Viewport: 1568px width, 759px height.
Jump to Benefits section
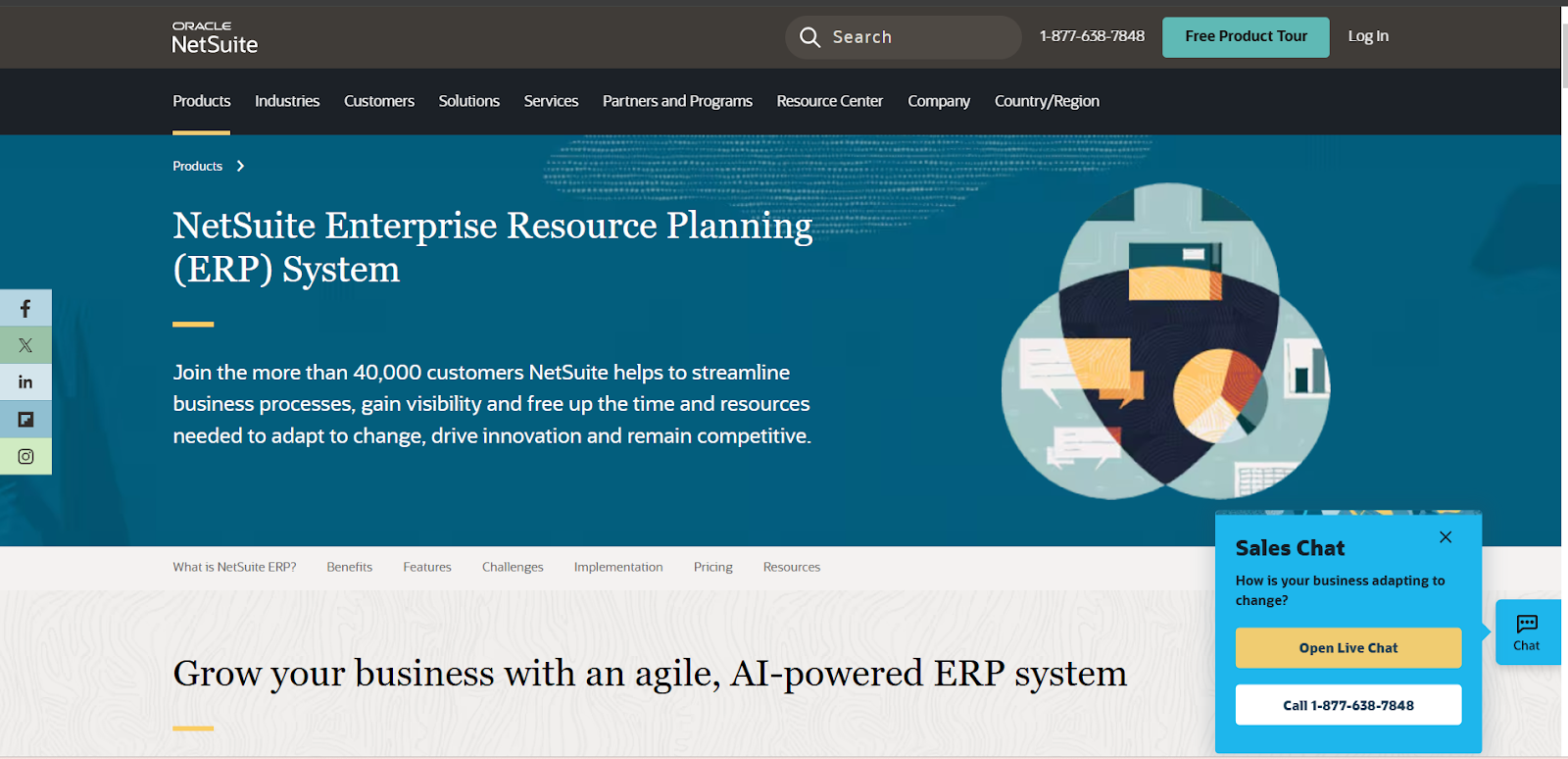[350, 567]
